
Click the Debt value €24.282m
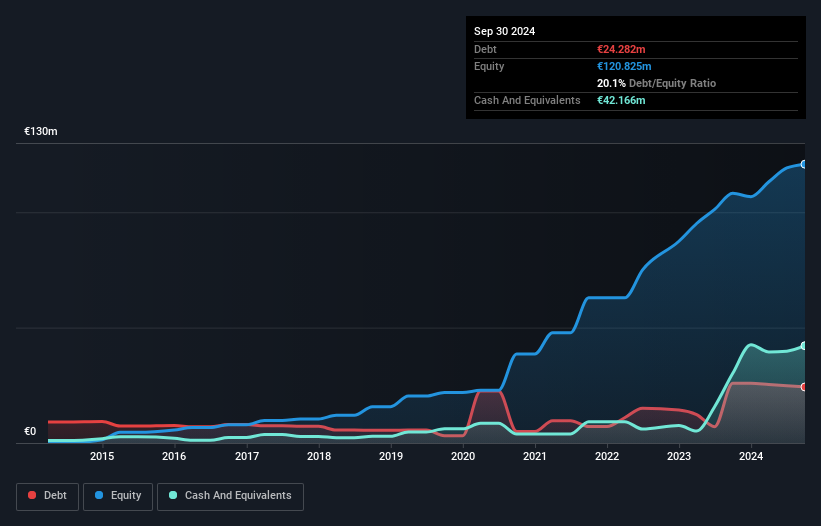[621, 49]
